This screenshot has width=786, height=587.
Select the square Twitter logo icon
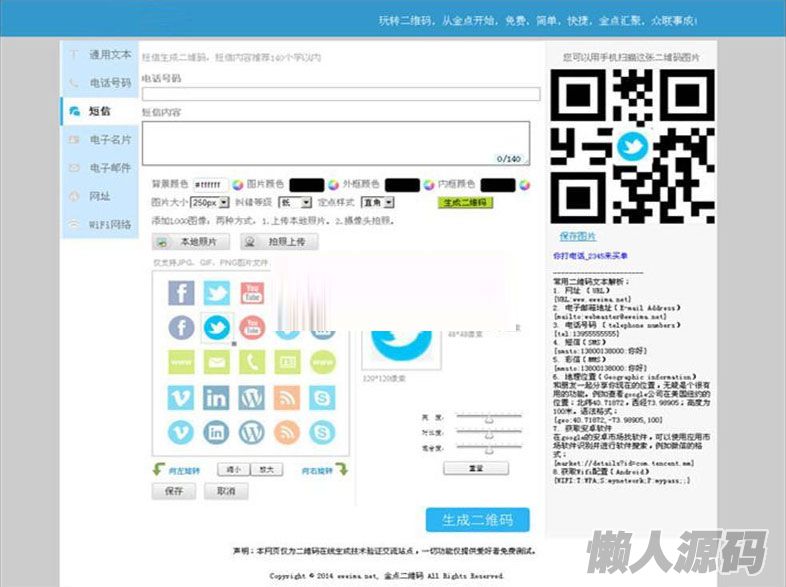click(x=217, y=293)
